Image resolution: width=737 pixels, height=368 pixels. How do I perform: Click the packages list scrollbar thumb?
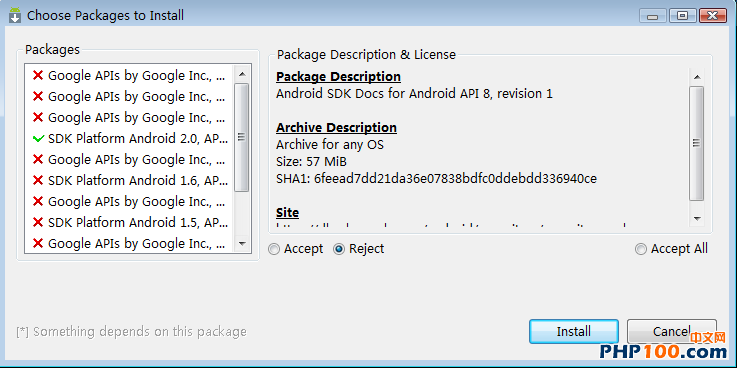point(242,137)
